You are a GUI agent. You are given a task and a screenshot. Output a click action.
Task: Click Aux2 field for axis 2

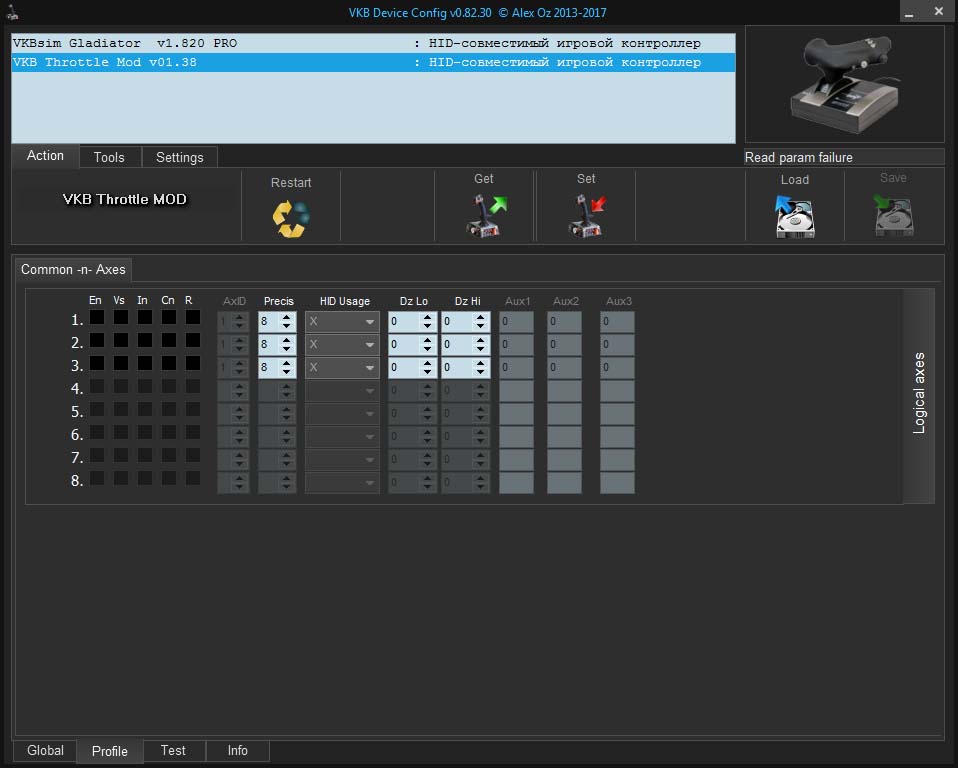click(x=564, y=345)
